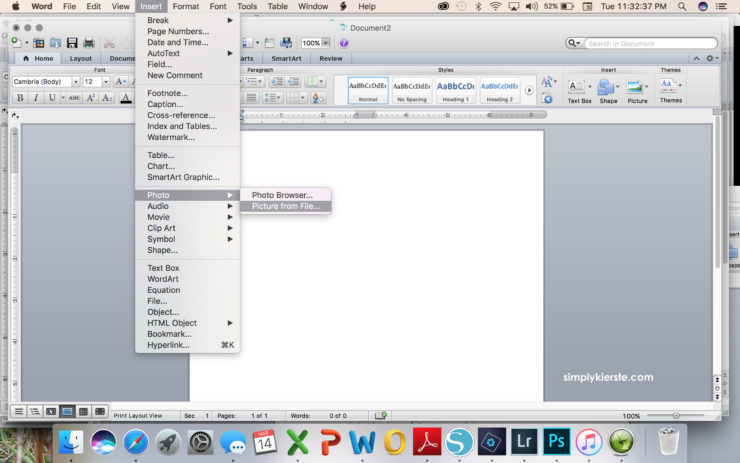Toggle Bold formatting
Viewport: 740px width, 463px height.
(20, 98)
